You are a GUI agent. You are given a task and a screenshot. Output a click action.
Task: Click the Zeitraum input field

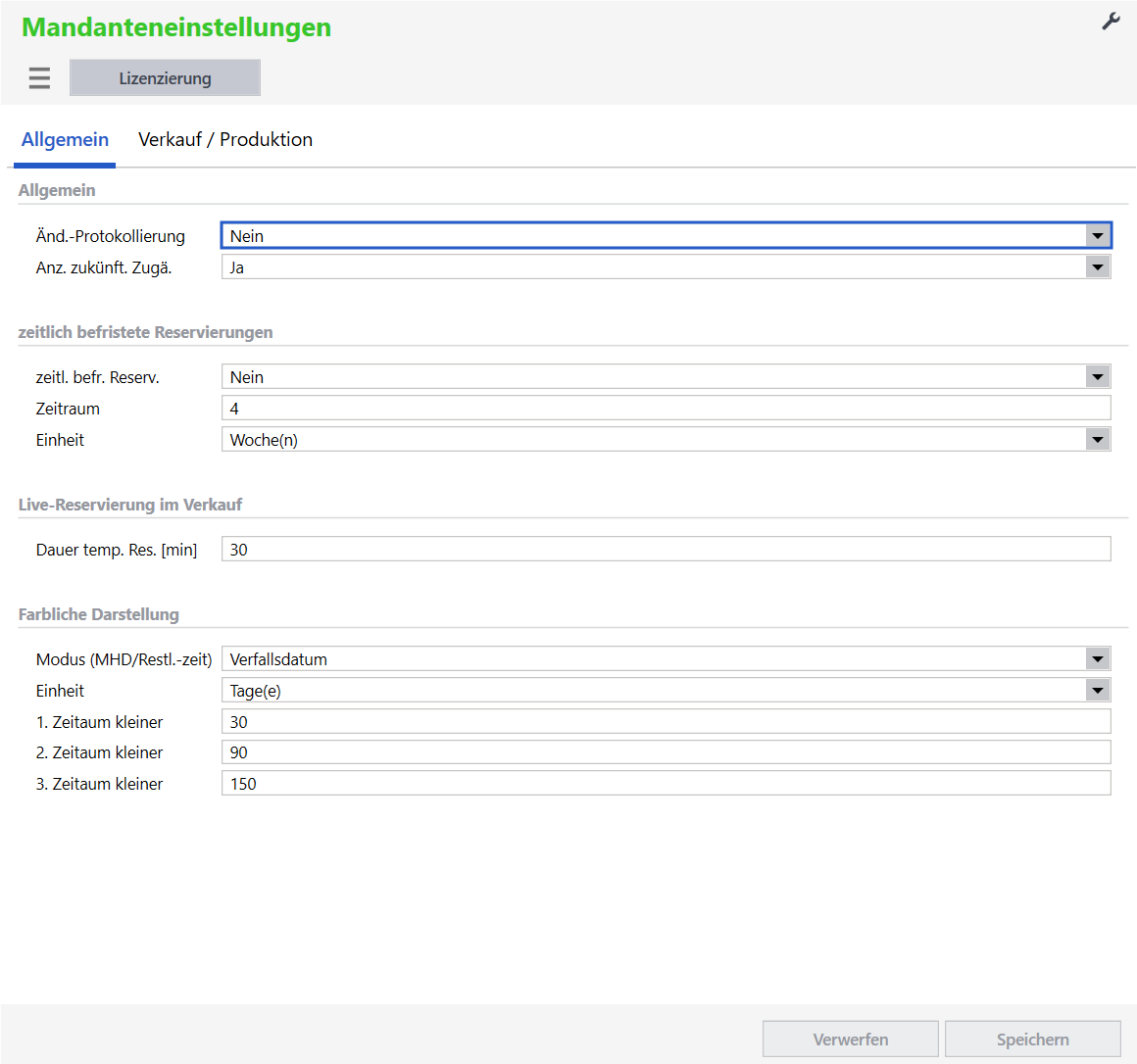pos(666,409)
